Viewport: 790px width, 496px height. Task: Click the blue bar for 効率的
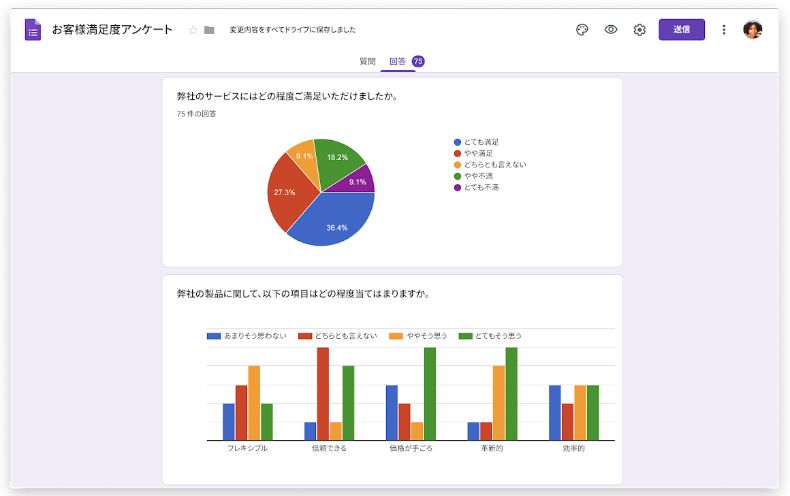pyautogui.click(x=555, y=413)
